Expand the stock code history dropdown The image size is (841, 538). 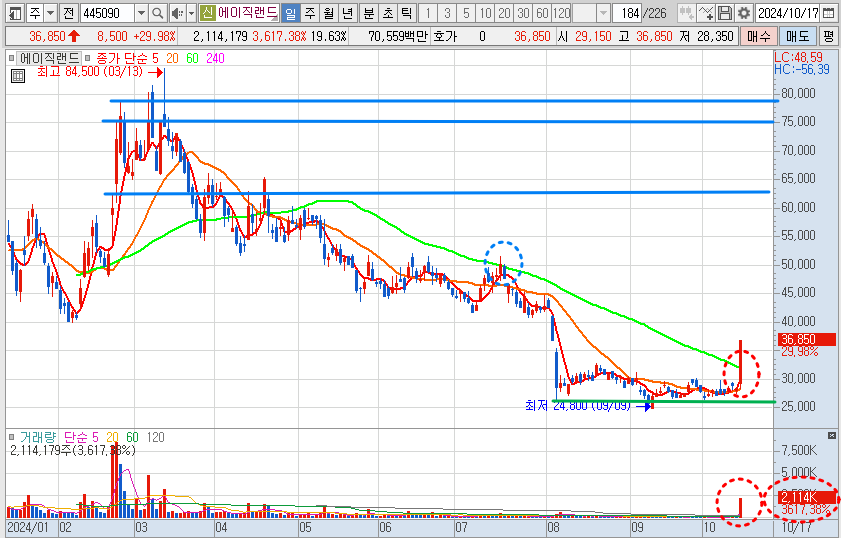(x=141, y=13)
